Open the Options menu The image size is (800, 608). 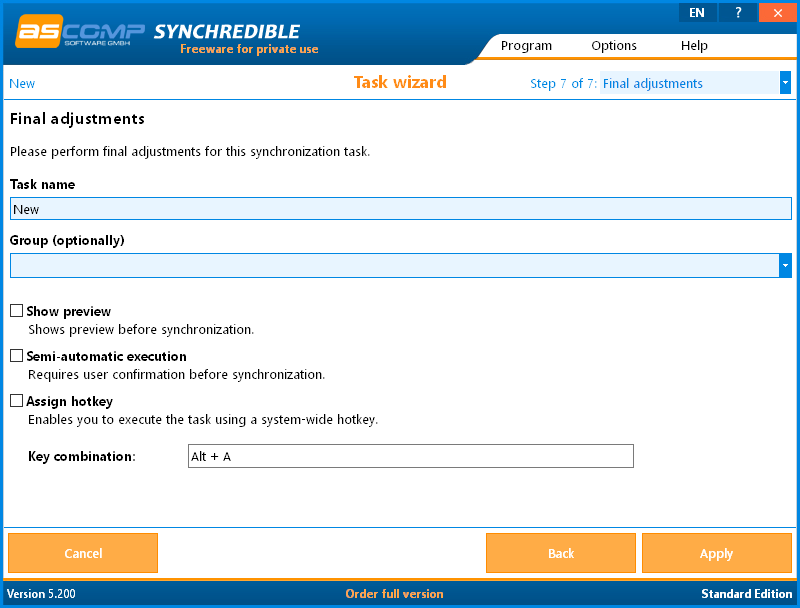(614, 46)
